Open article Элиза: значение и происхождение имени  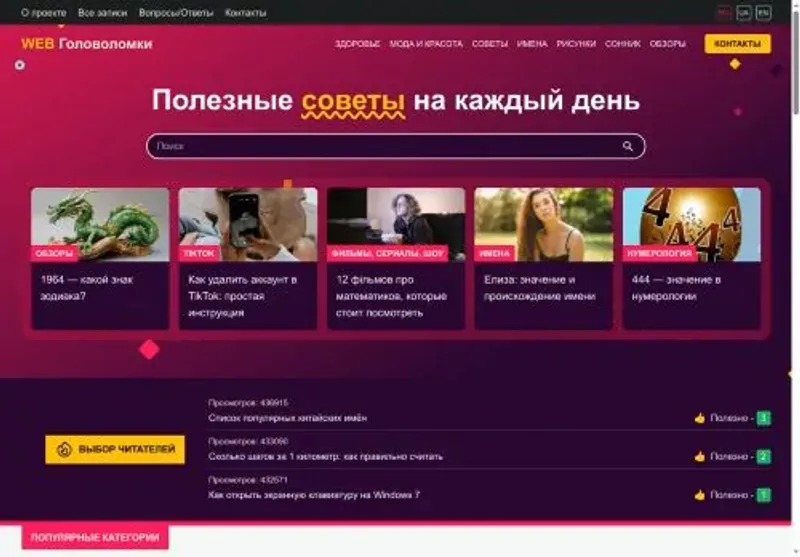coord(539,288)
